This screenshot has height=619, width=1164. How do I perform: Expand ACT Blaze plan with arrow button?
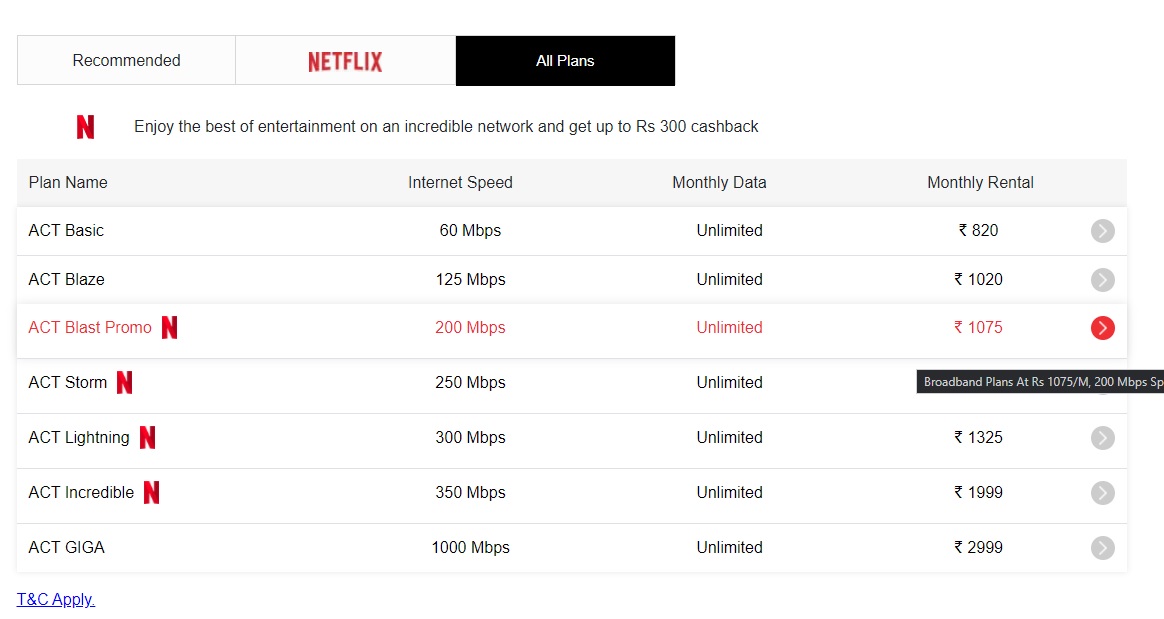[1102, 280]
